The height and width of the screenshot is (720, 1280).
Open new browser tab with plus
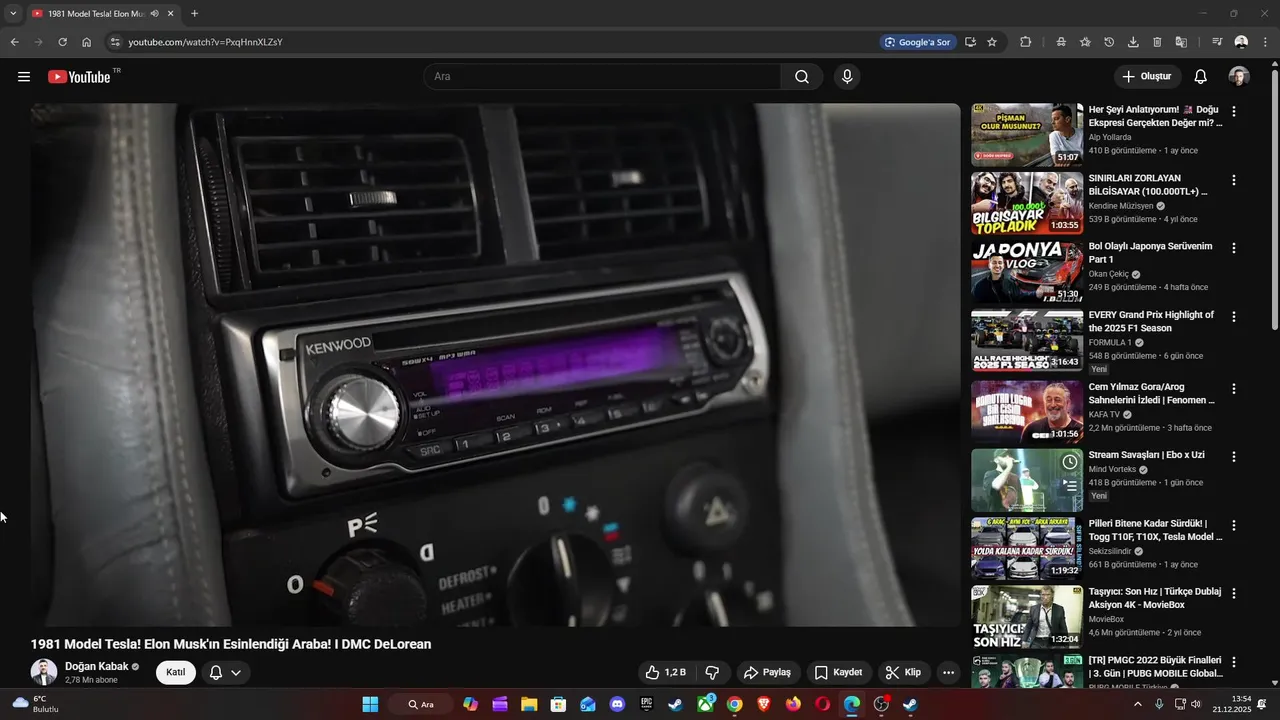click(x=194, y=14)
